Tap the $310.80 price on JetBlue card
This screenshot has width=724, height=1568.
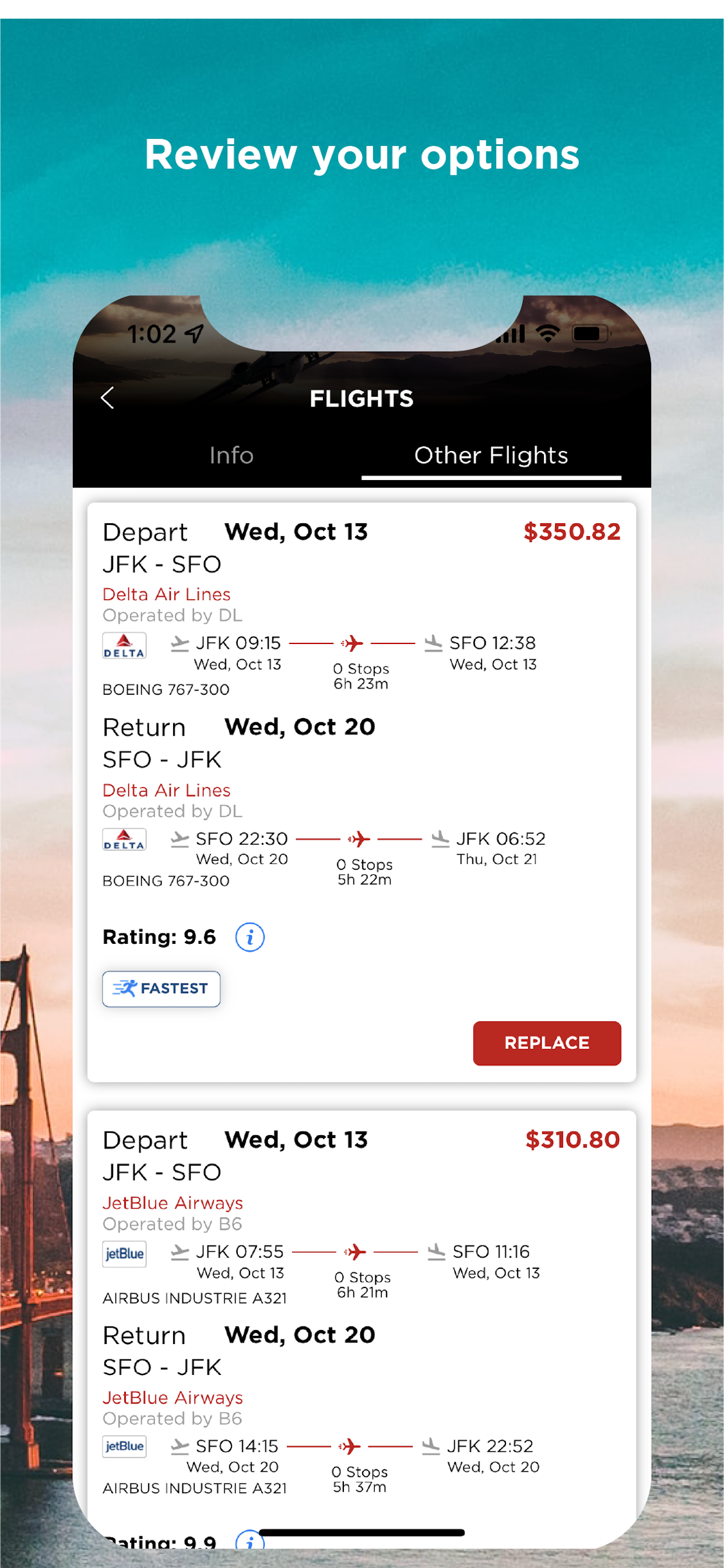click(572, 1140)
